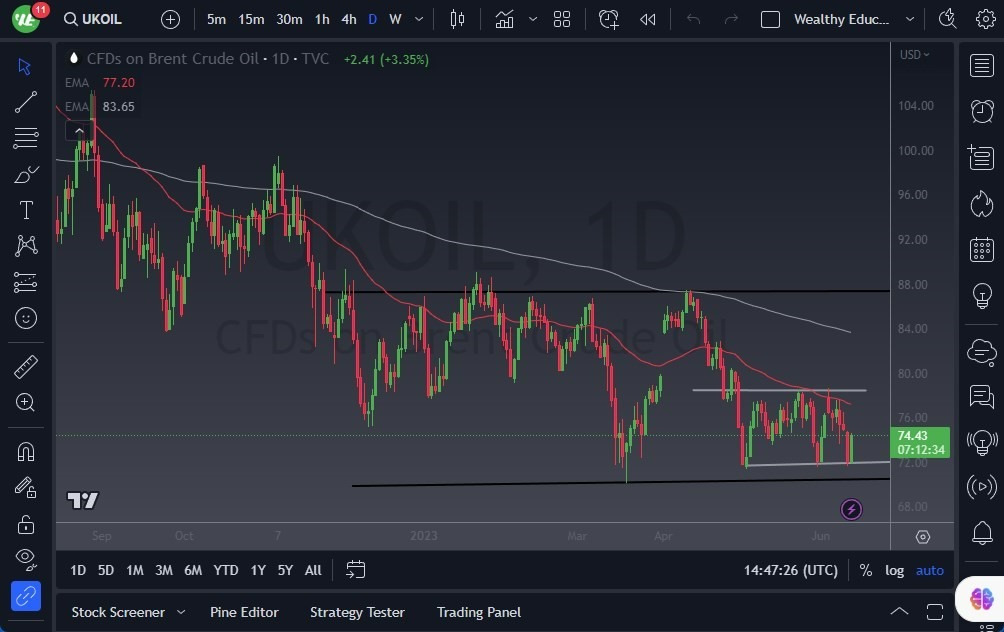This screenshot has height=632, width=1004.
Task: Open the Hotlists flame panel
Action: [981, 204]
